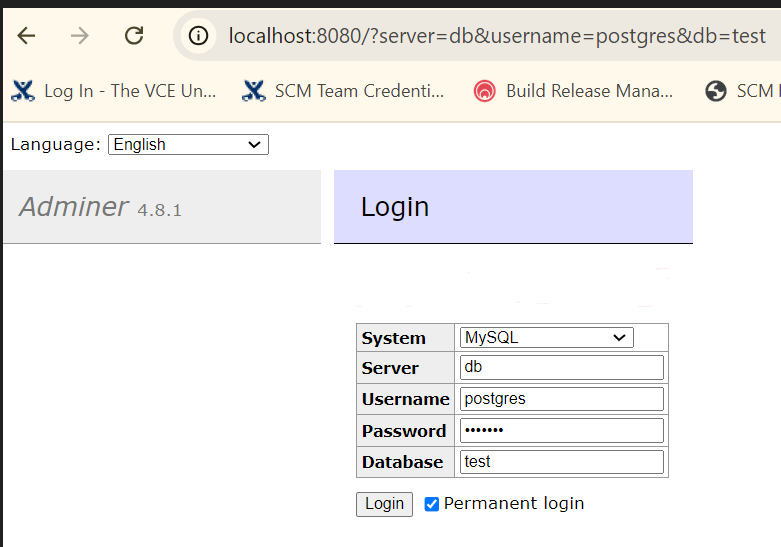
Task: Click the Server row label
Action: point(390,368)
